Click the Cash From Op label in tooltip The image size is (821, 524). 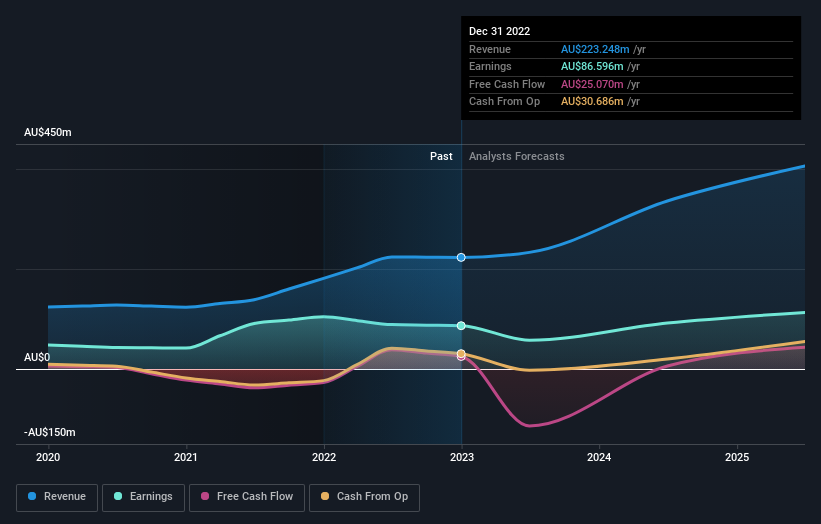[504, 102]
